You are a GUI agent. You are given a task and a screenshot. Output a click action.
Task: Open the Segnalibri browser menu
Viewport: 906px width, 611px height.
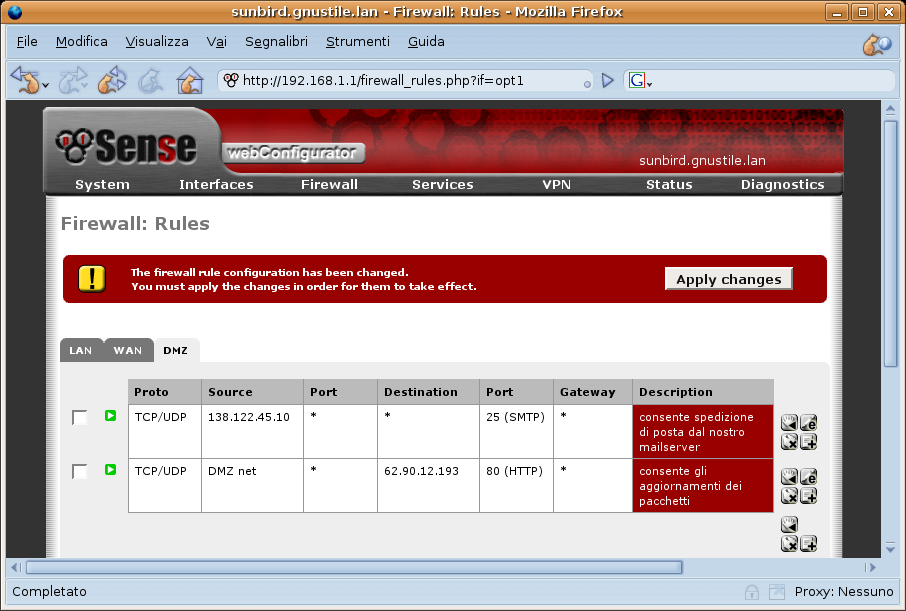[276, 42]
